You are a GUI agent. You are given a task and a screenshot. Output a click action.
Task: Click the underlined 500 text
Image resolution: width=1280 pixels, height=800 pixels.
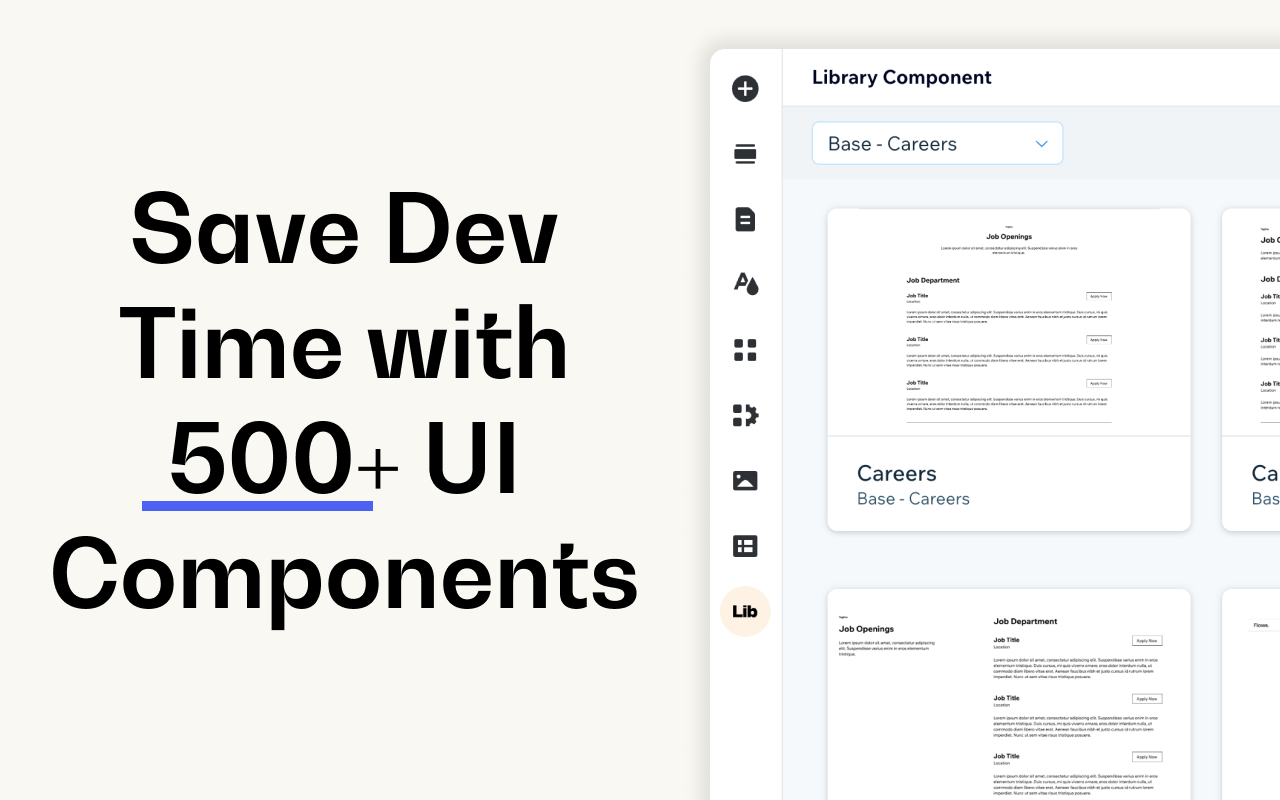257,456
